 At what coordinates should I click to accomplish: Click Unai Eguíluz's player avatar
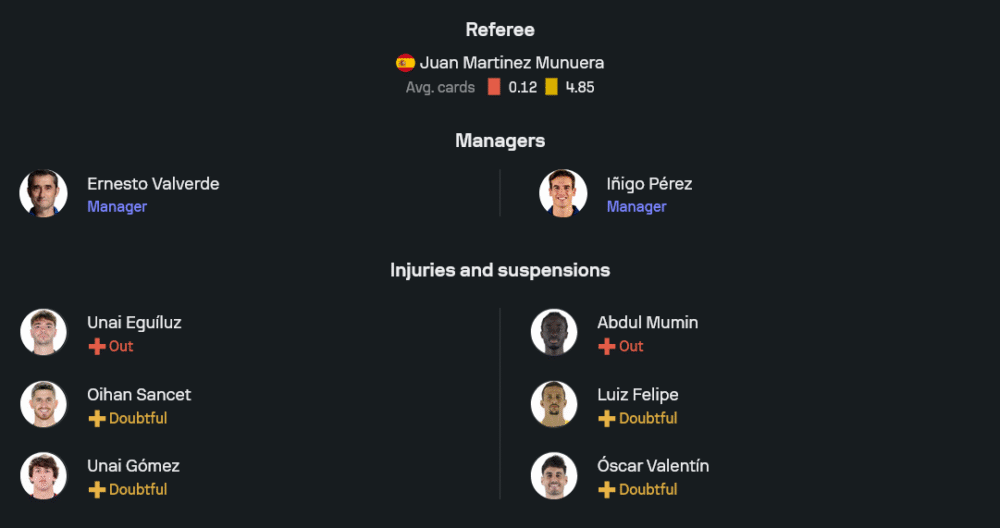tap(44, 332)
